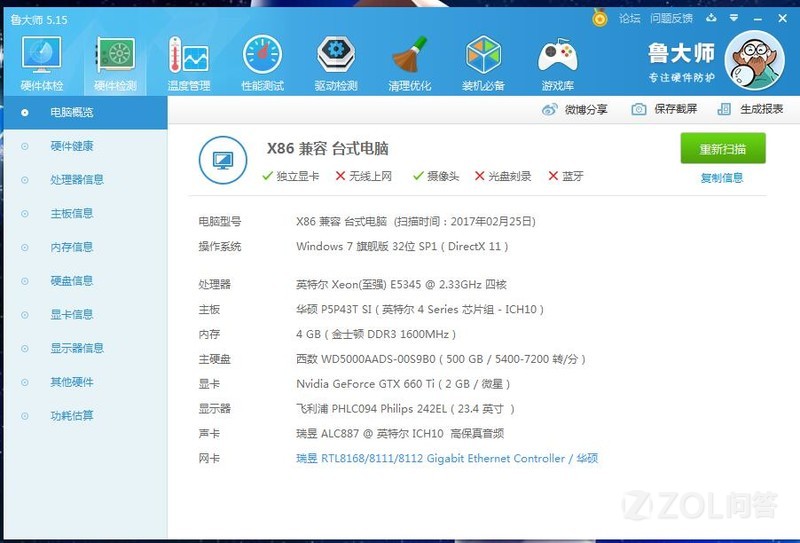800x543 pixels.
Task: Click the 蓝牙 cross mark item
Action: coord(566,176)
